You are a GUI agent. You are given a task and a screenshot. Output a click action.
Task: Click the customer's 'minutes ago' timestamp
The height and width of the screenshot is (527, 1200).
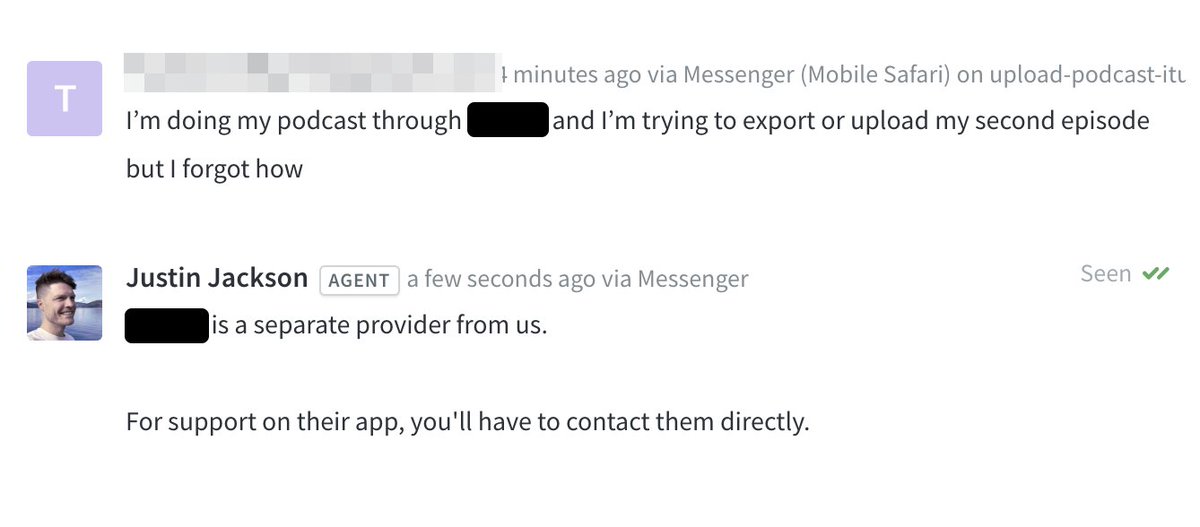[x=570, y=74]
